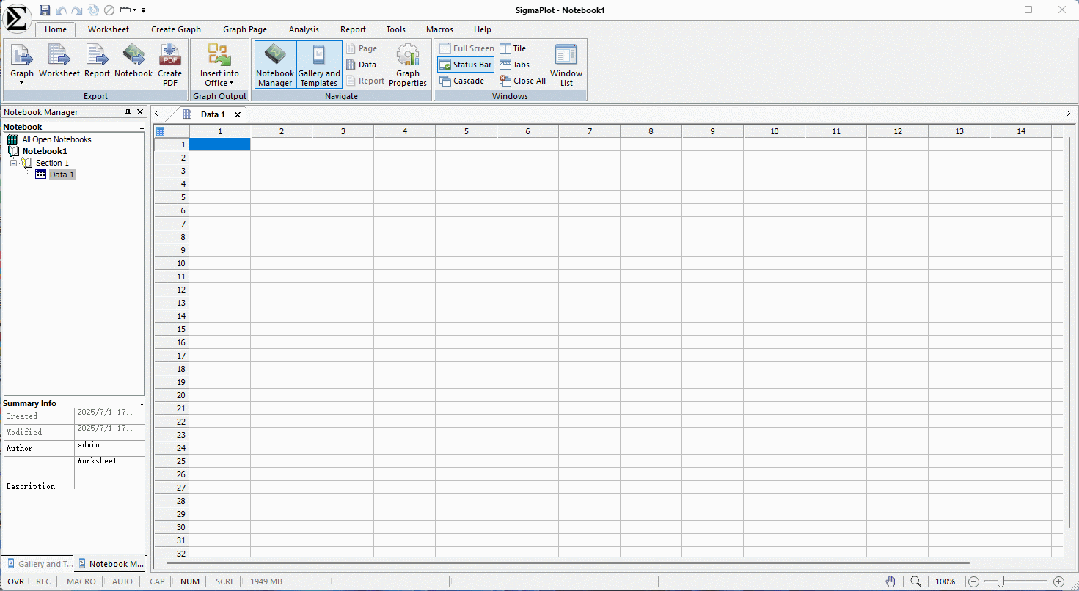Open the SigmaPlot application menu logo
Image resolution: width=1079 pixels, height=591 pixels.
tap(17, 18)
